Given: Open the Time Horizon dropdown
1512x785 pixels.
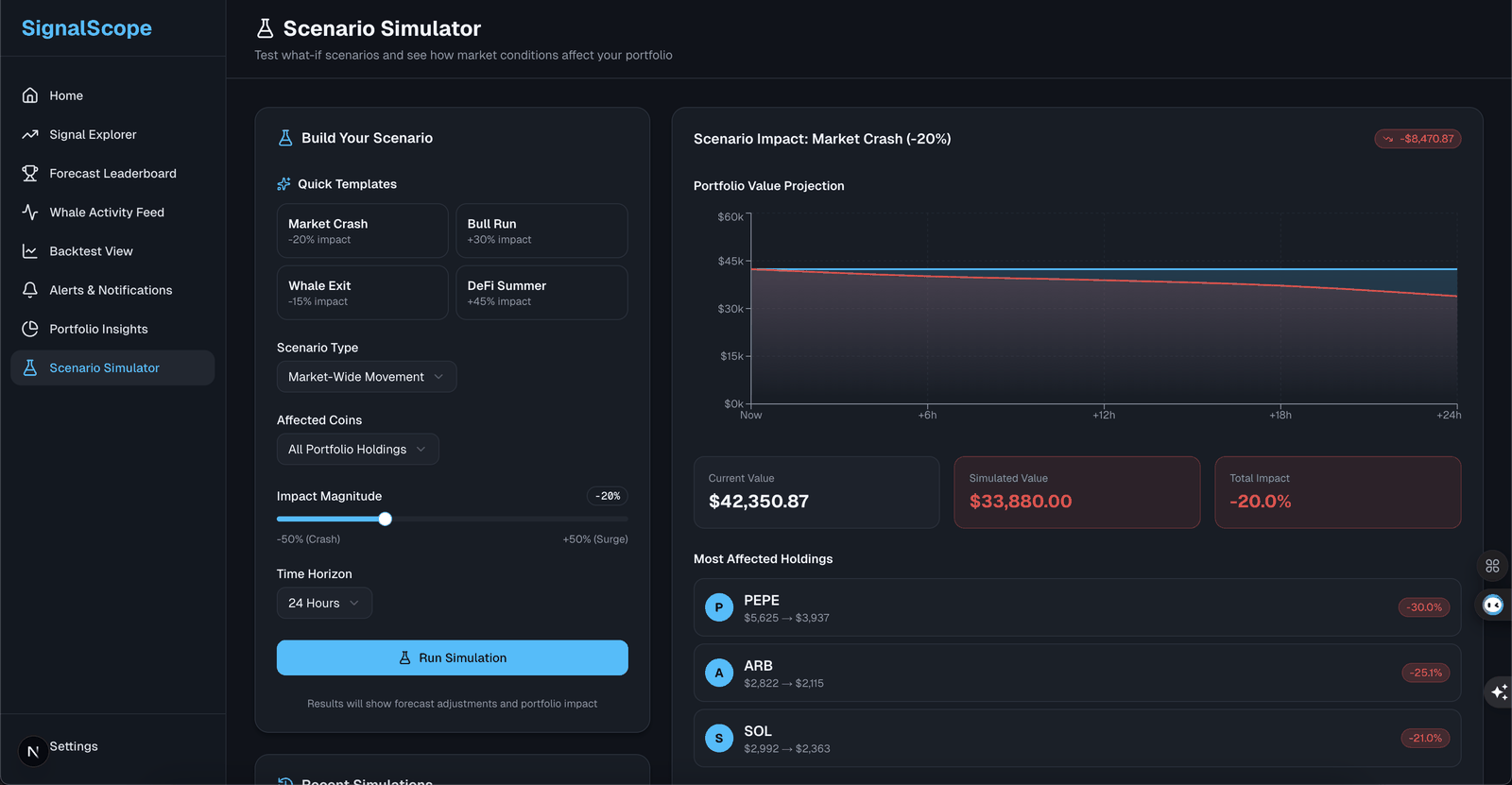Looking at the screenshot, I should (x=324, y=603).
